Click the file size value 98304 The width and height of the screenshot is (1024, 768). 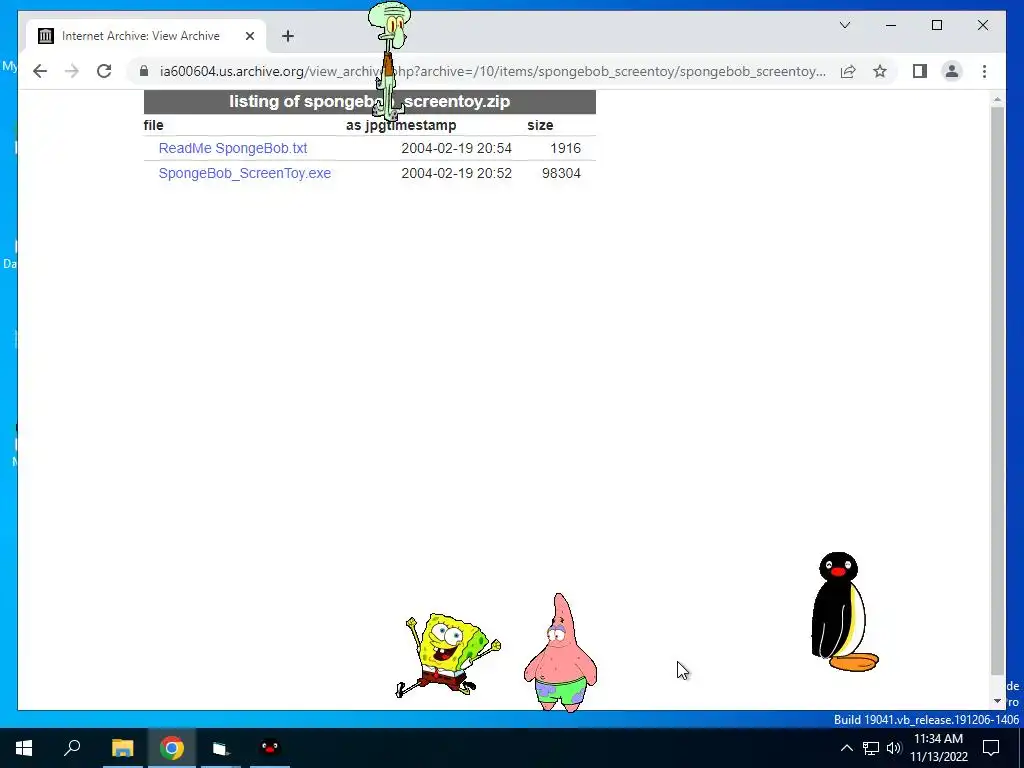click(x=561, y=173)
